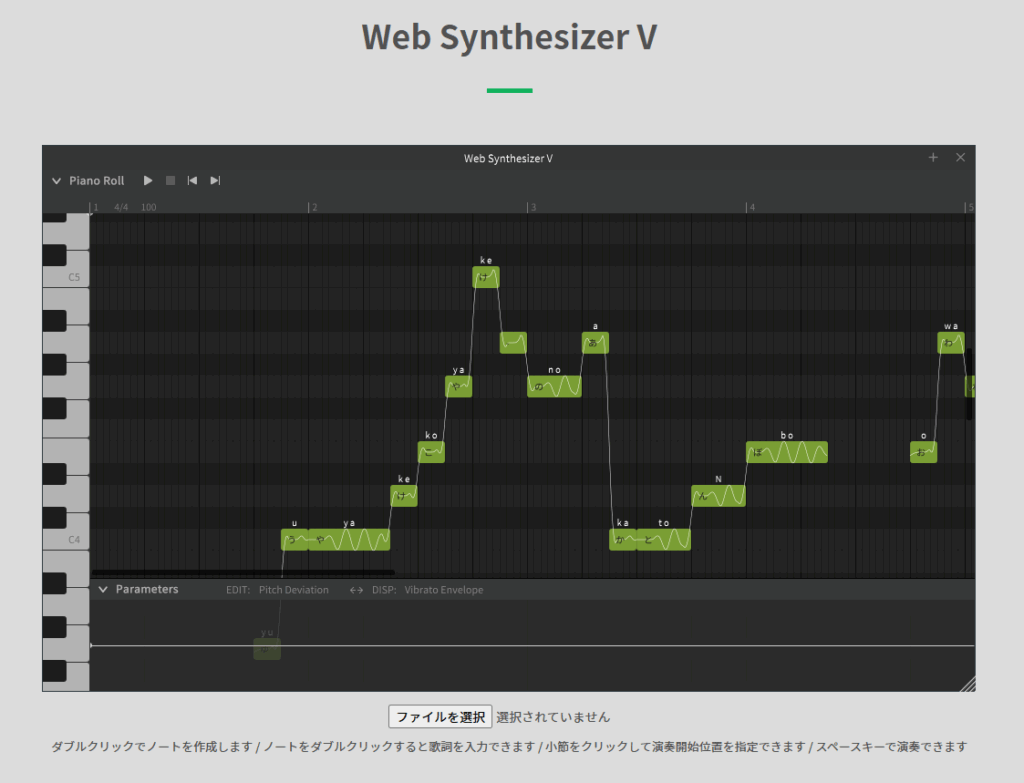Click the resize grip in bottom-right corner
This screenshot has width=1024, height=783.
point(968,684)
